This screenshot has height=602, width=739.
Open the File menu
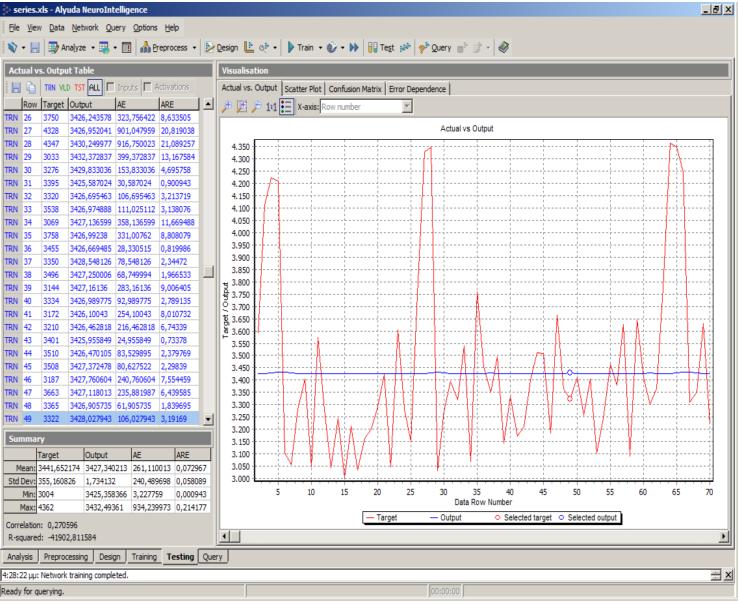14,28
